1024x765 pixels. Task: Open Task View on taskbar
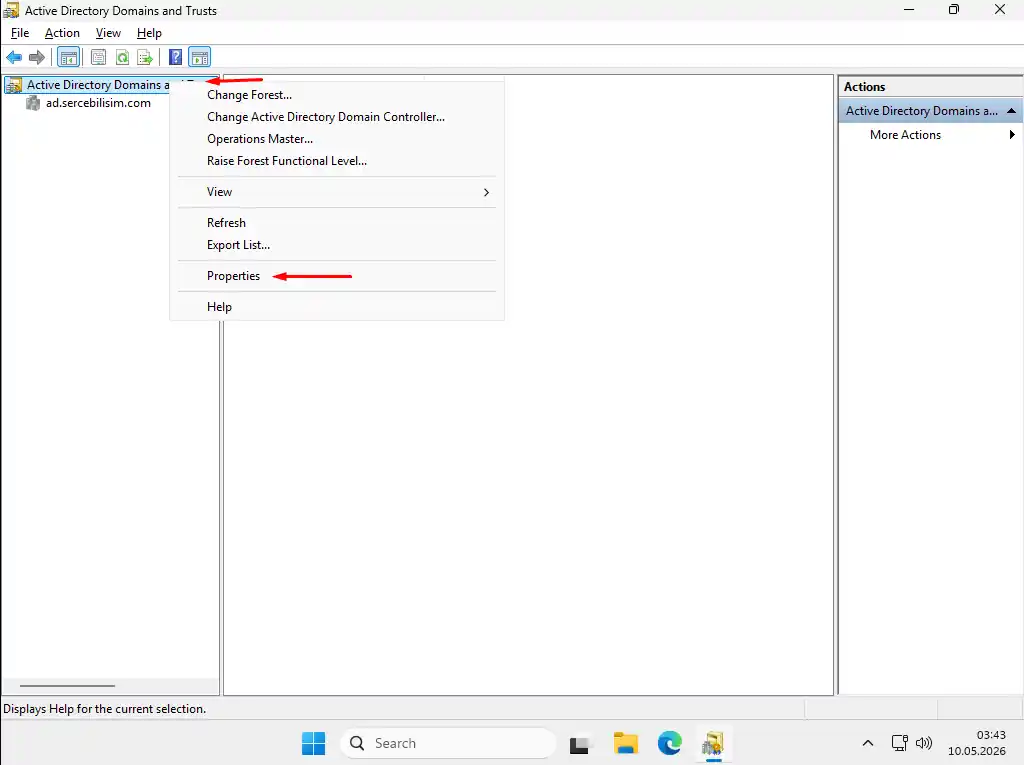[x=579, y=744]
